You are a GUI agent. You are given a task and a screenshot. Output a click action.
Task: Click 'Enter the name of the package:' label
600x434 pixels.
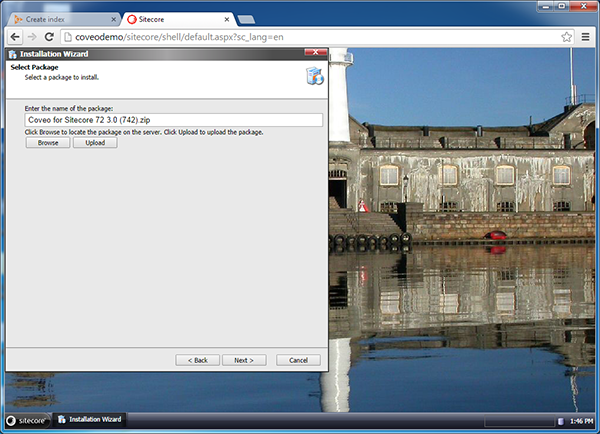(x=69, y=108)
